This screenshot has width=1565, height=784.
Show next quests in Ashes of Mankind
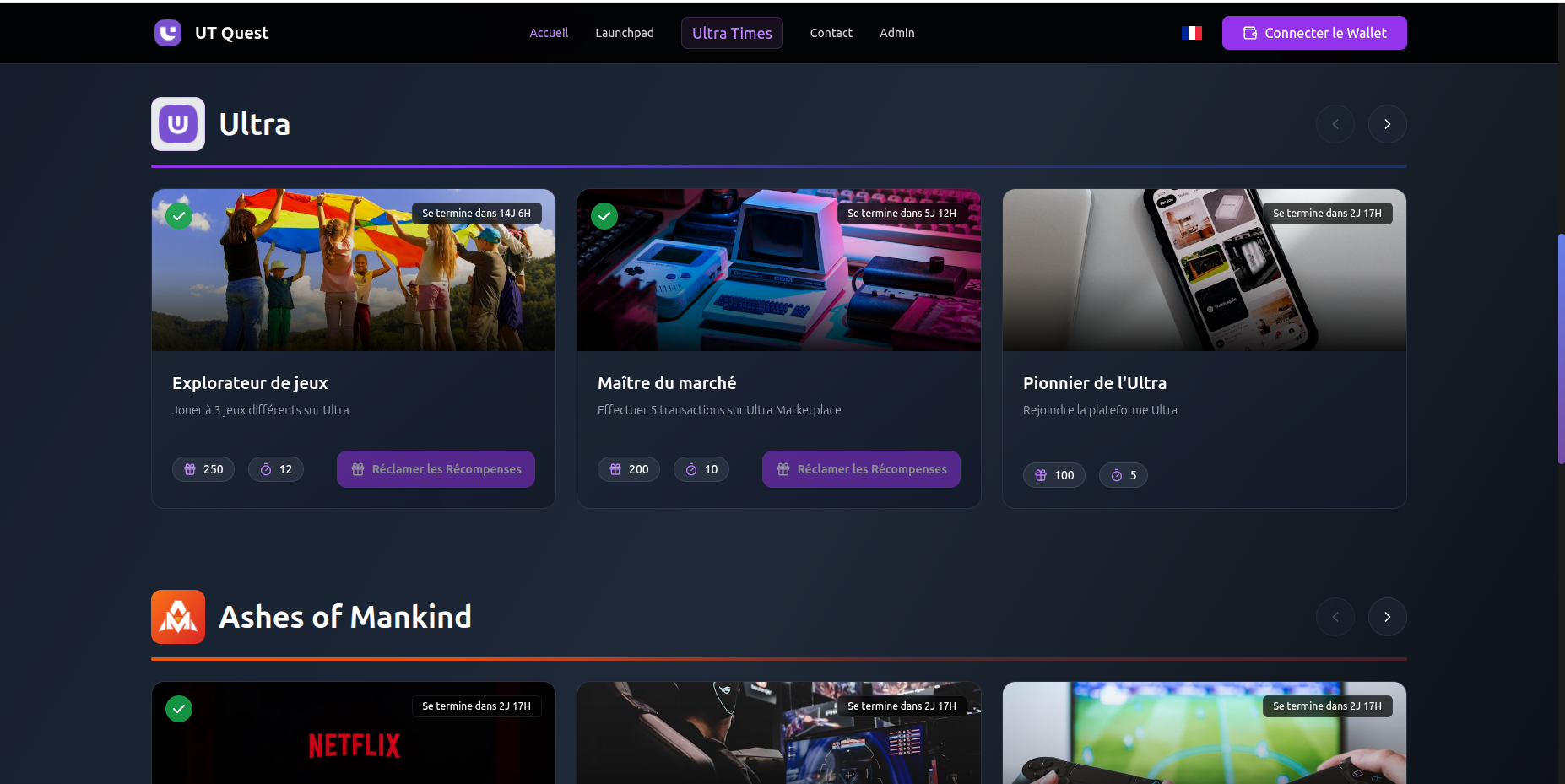(x=1387, y=617)
